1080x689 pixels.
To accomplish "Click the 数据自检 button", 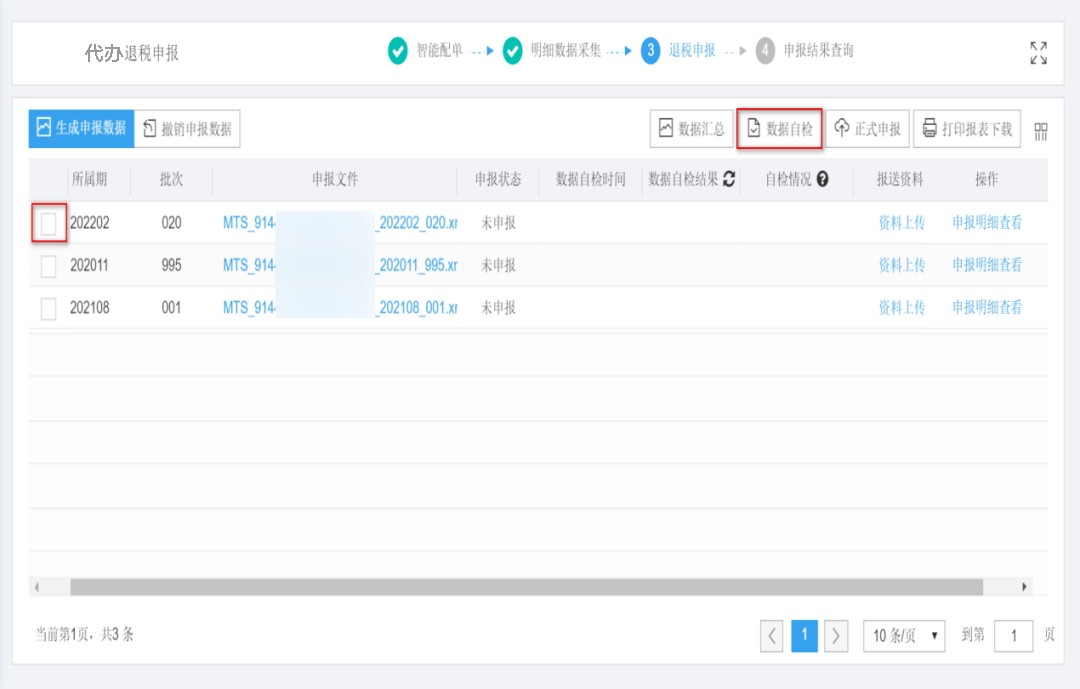I will (780, 128).
